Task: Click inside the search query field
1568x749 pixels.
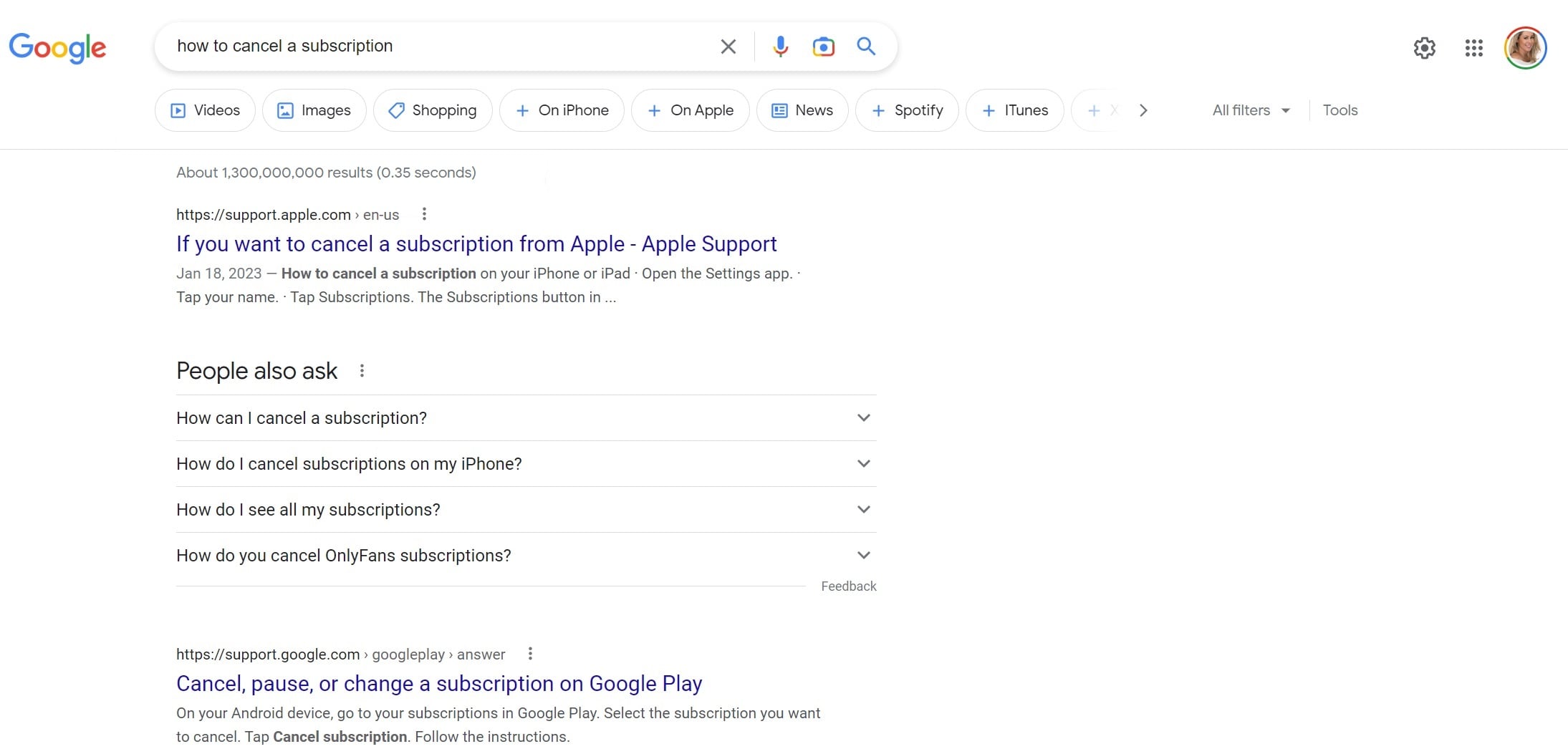Action: pyautogui.click(x=430, y=47)
